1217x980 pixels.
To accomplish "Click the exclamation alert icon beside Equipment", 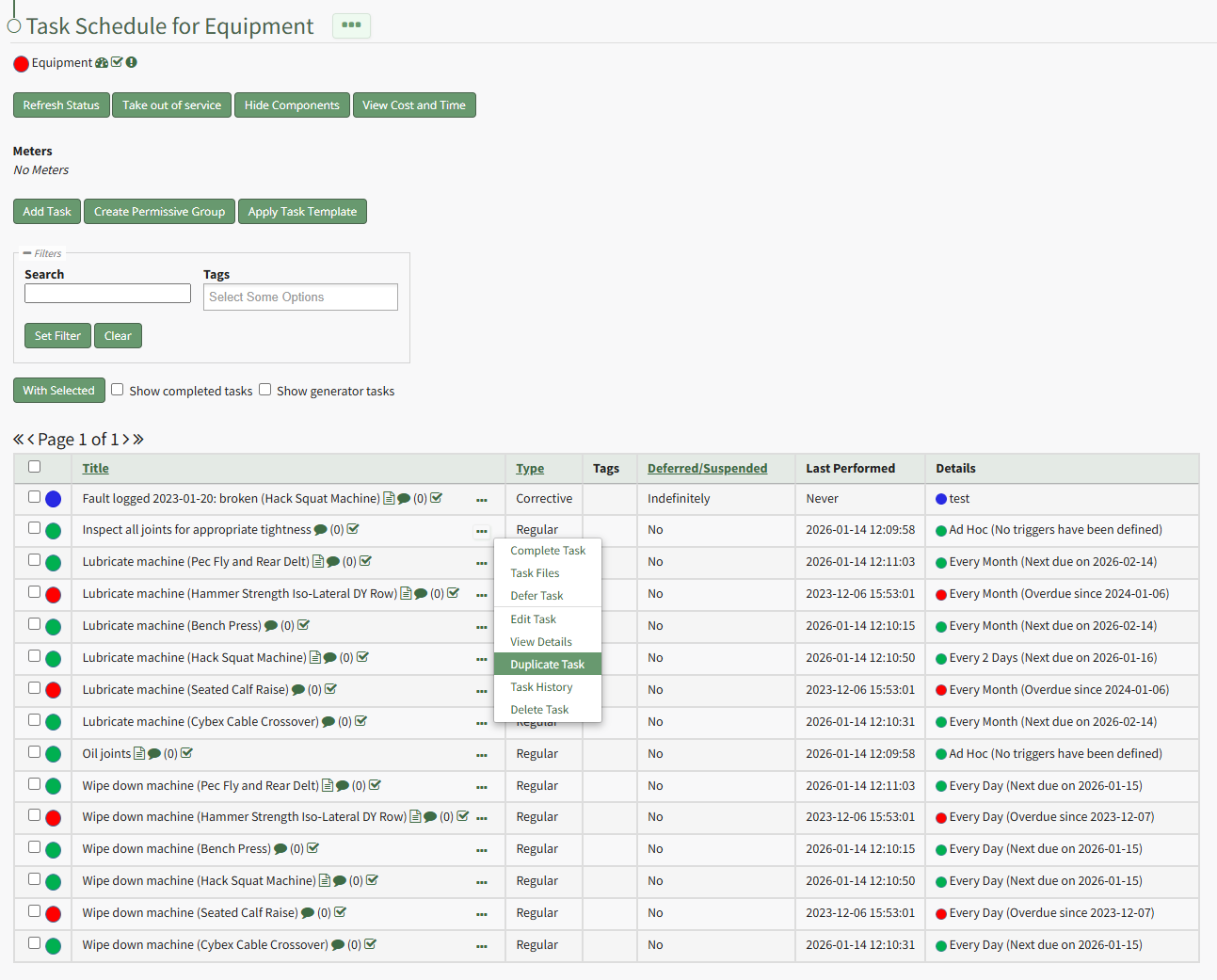I will (132, 63).
